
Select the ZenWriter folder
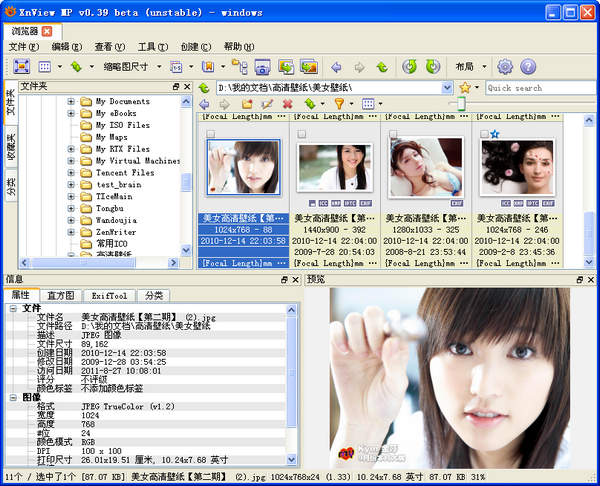click(116, 232)
